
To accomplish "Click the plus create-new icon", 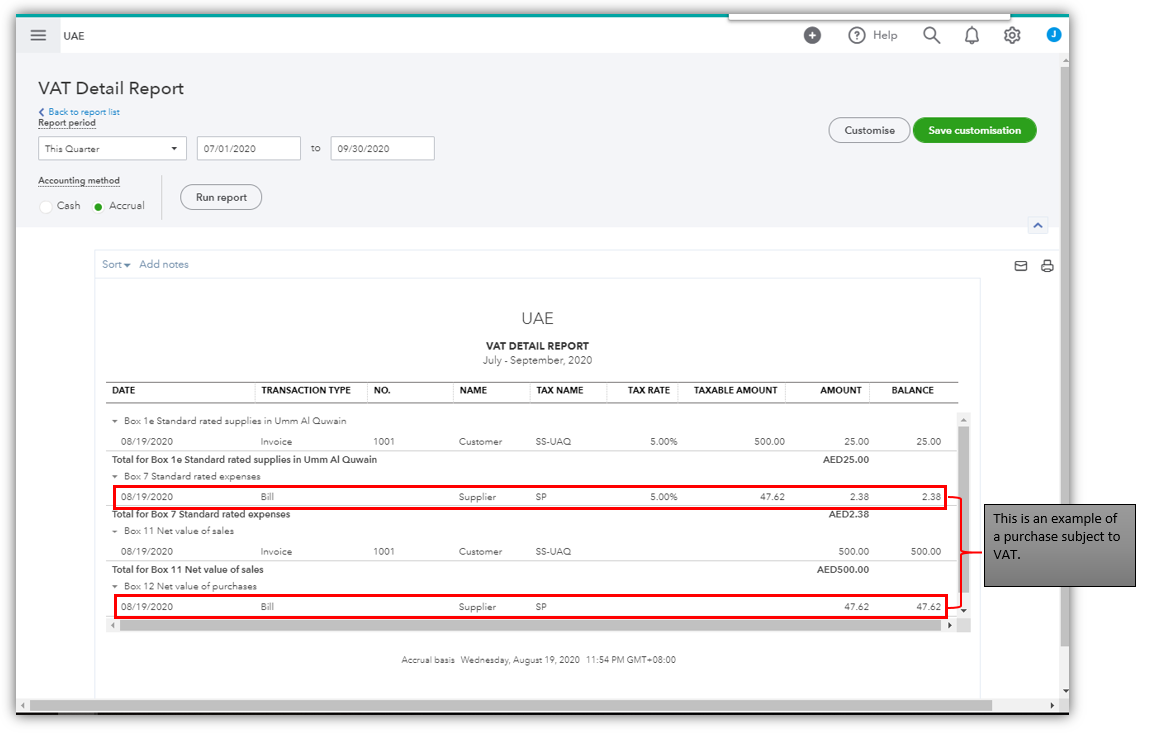I will (812, 35).
